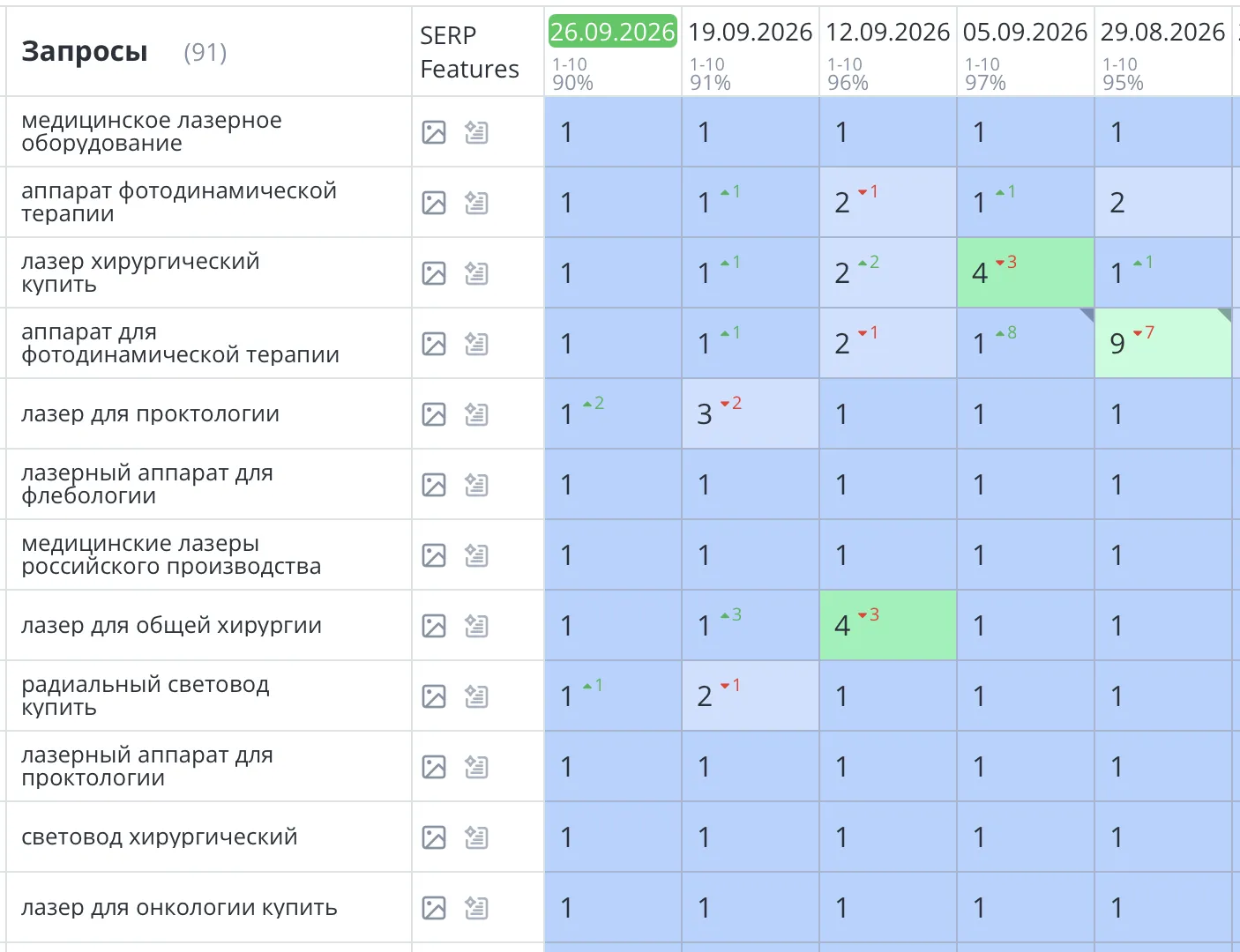Image resolution: width=1240 pixels, height=952 pixels.
Task: Click image icon for аппарат для фотодинамической терапии
Action: [434, 344]
